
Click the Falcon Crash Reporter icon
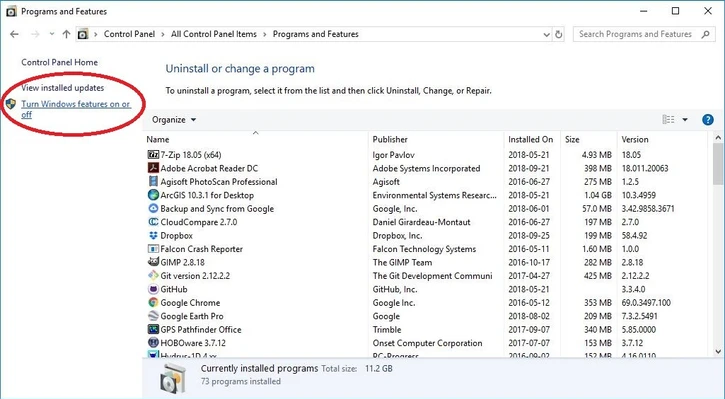tap(153, 249)
